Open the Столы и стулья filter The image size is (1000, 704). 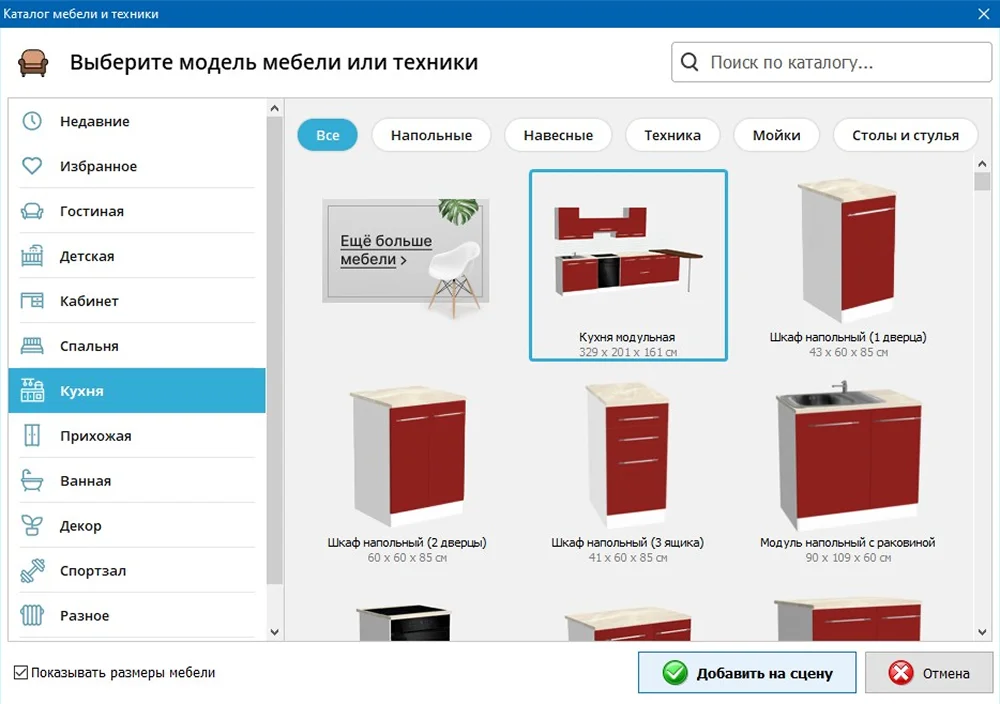[905, 135]
